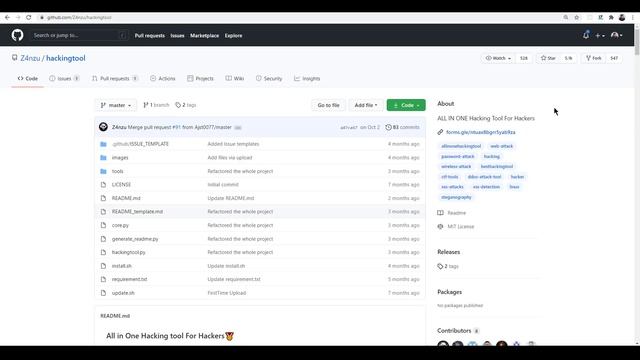Click forms.gle link in About section
Viewport: 640px width, 360px height.
pyautogui.click(x=481, y=132)
